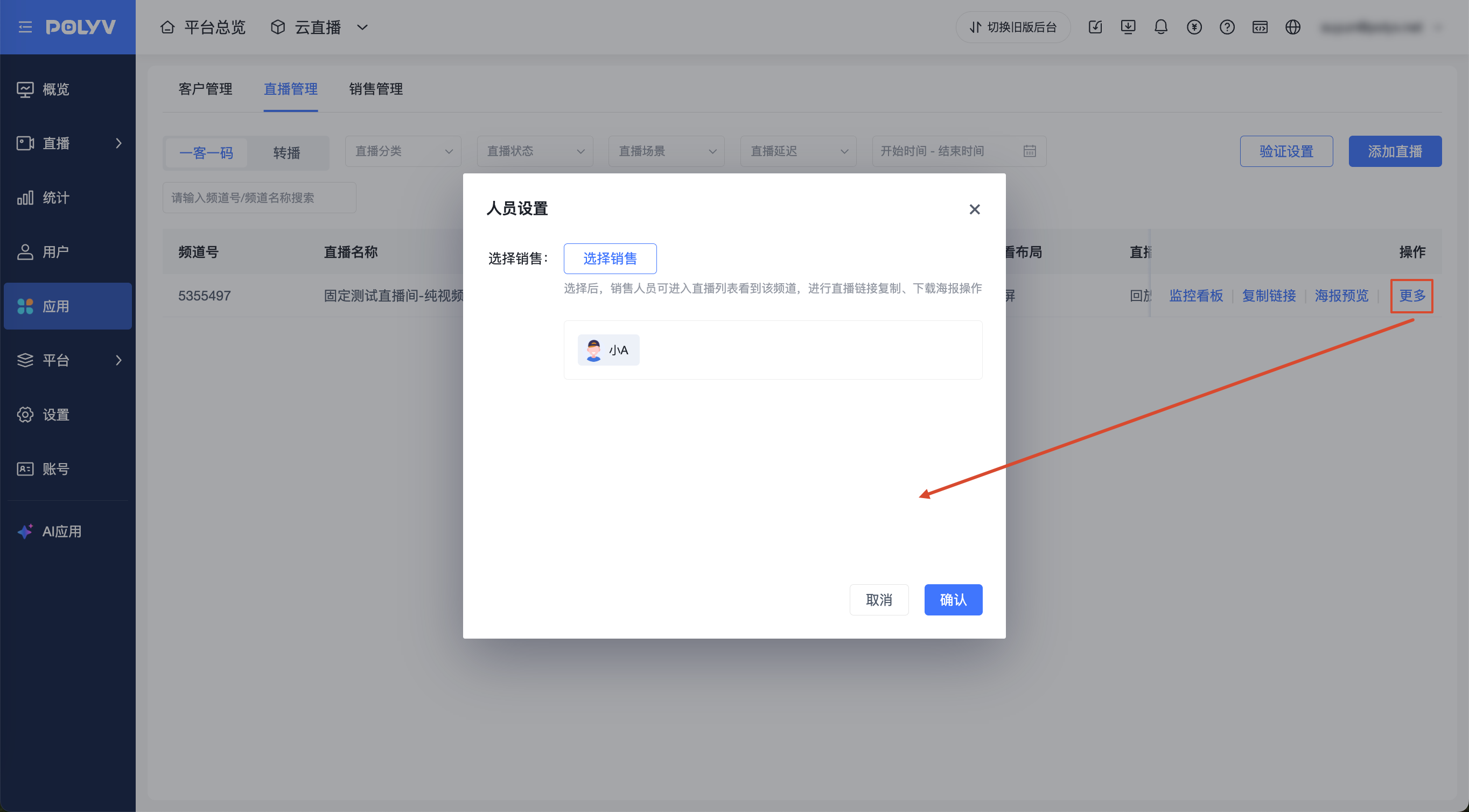Click 复制链接 link for channel 5355497

pos(1269,296)
